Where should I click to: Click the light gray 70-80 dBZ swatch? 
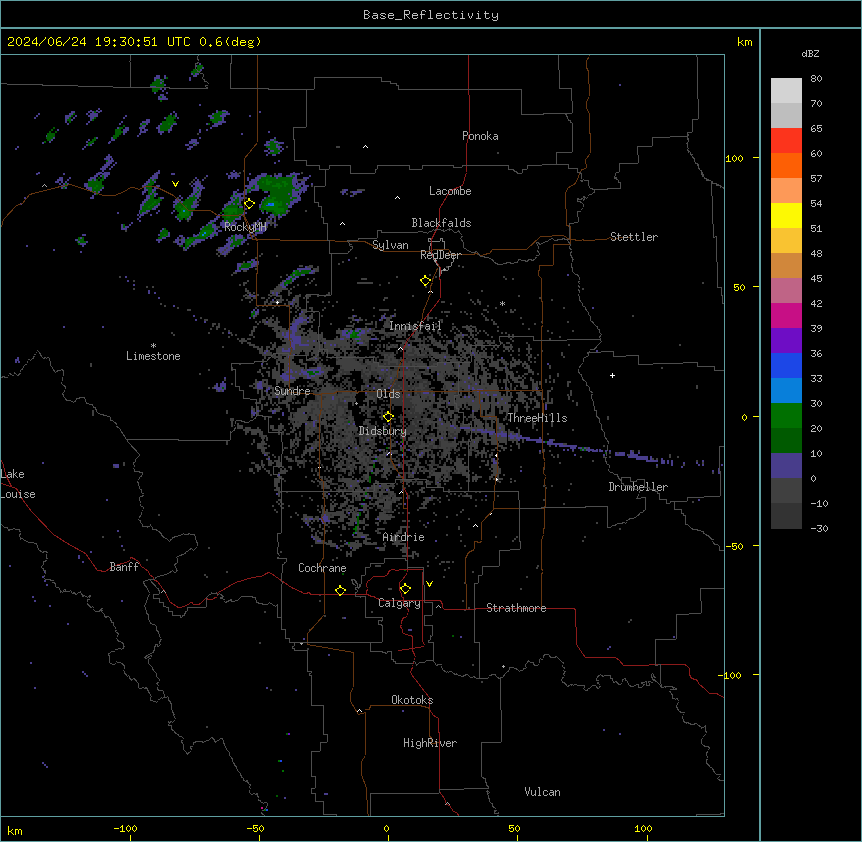click(786, 91)
